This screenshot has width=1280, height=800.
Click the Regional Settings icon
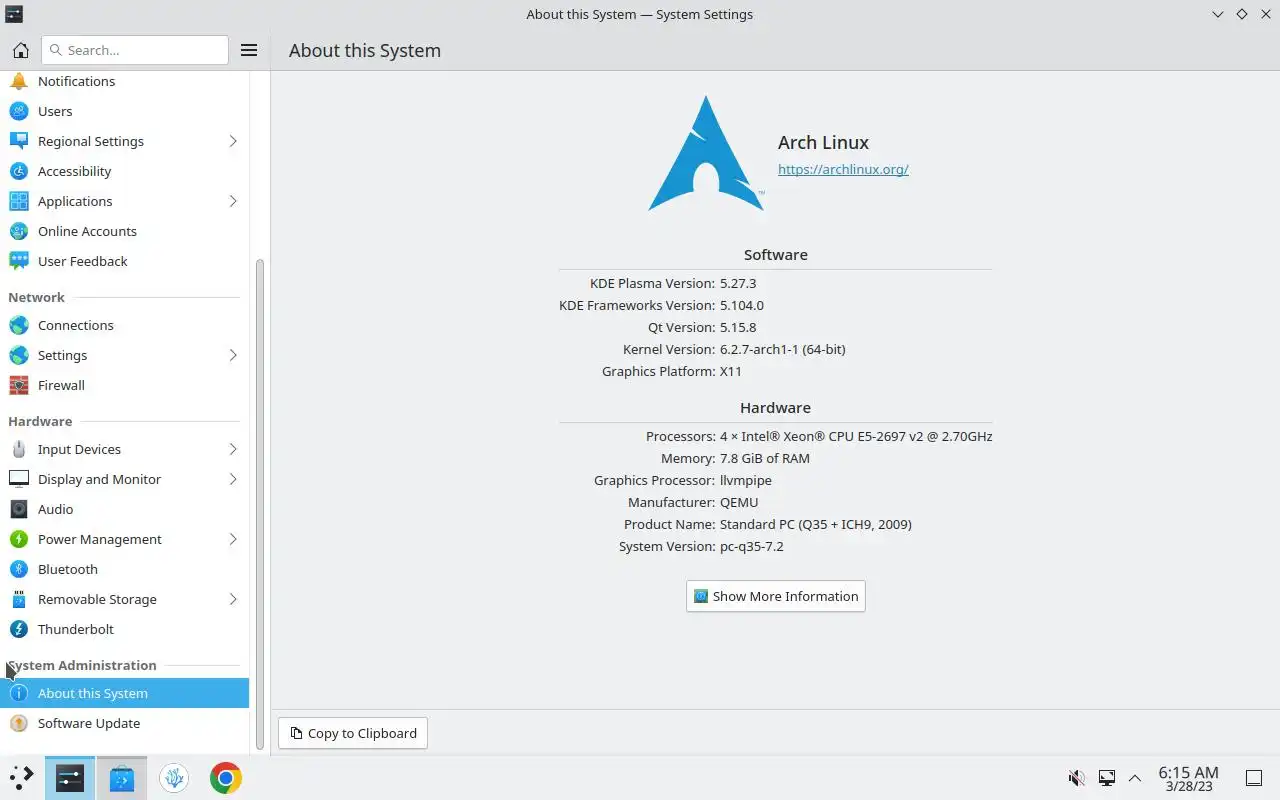(18, 141)
